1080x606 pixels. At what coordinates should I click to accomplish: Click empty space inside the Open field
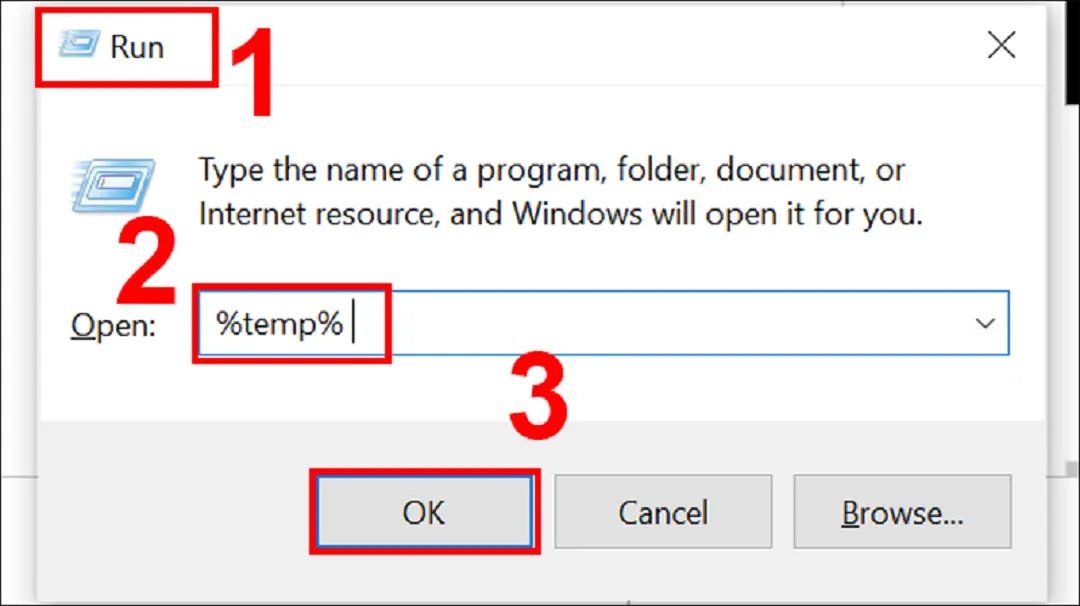[x=660, y=323]
